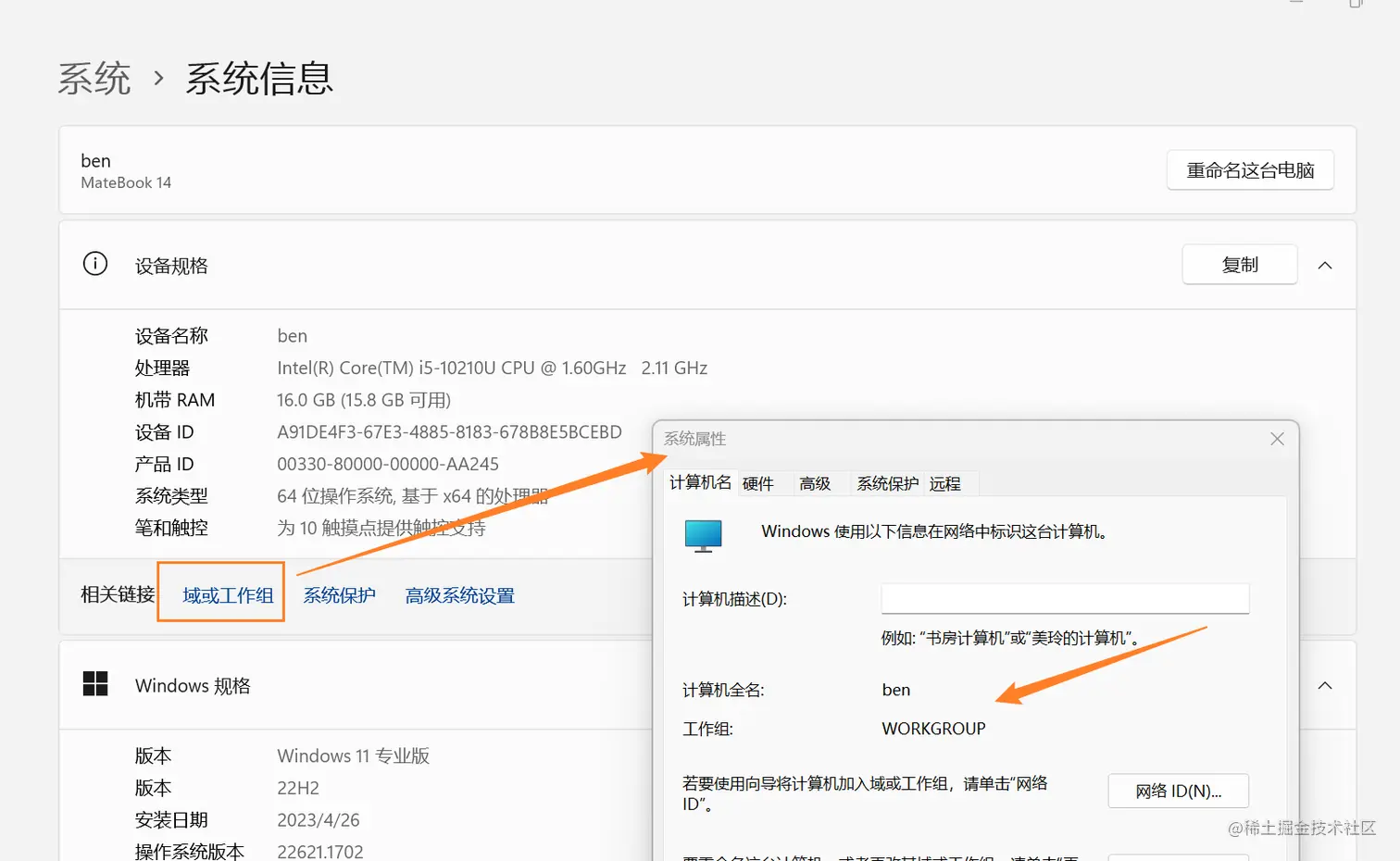1400x861 pixels.
Task: Open the 硬件 tab
Action: [757, 483]
